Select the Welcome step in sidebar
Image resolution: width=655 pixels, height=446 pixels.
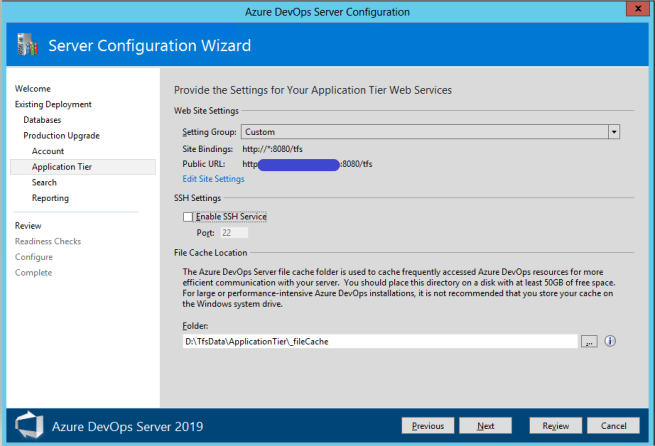[x=33, y=89]
